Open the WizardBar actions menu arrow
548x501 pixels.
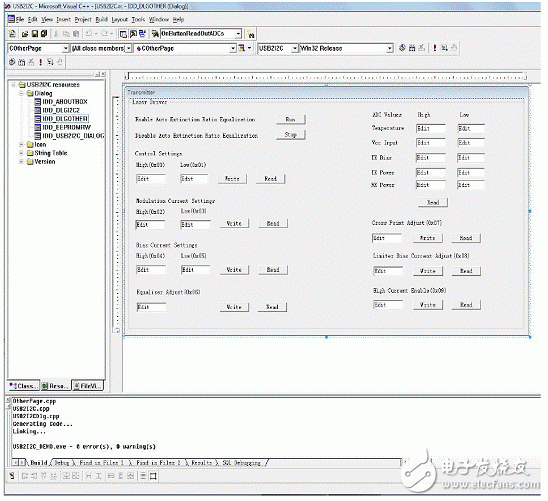[249, 48]
